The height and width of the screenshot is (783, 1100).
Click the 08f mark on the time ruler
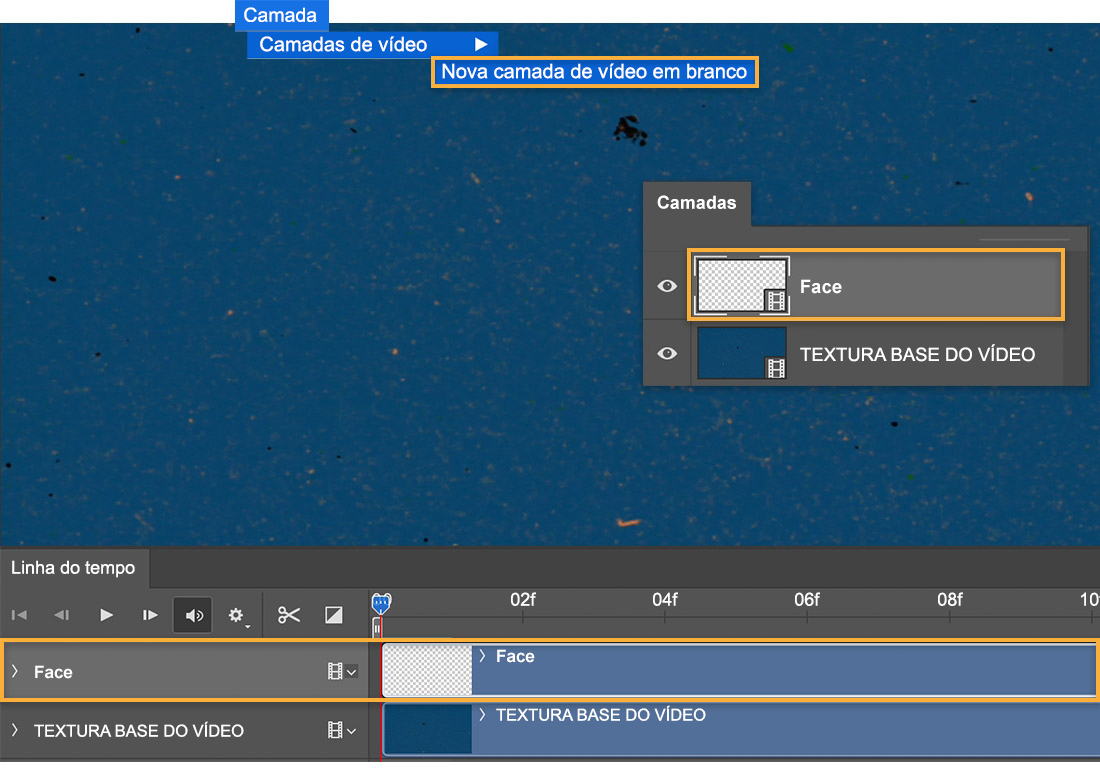[949, 600]
